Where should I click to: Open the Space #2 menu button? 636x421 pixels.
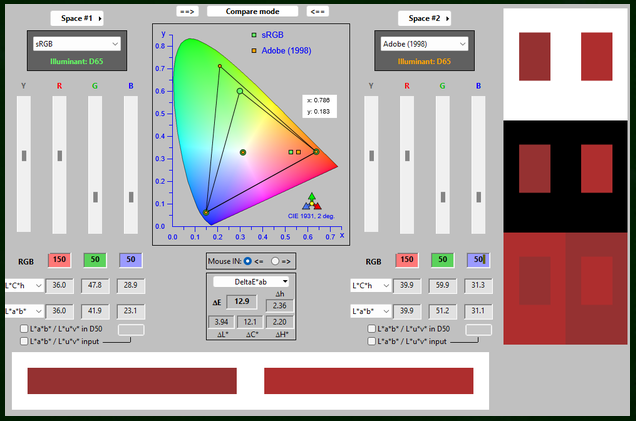pos(424,18)
